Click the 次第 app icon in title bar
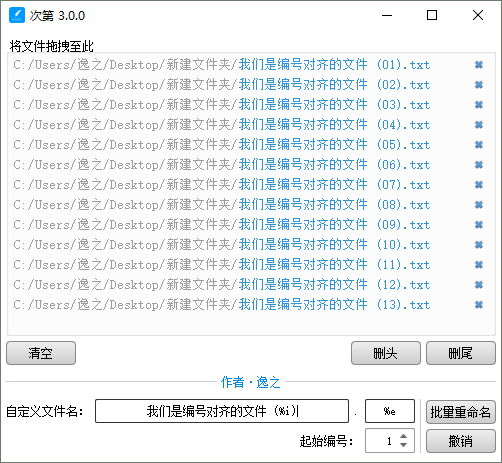Viewport: 502px width, 463px height. 17,15
